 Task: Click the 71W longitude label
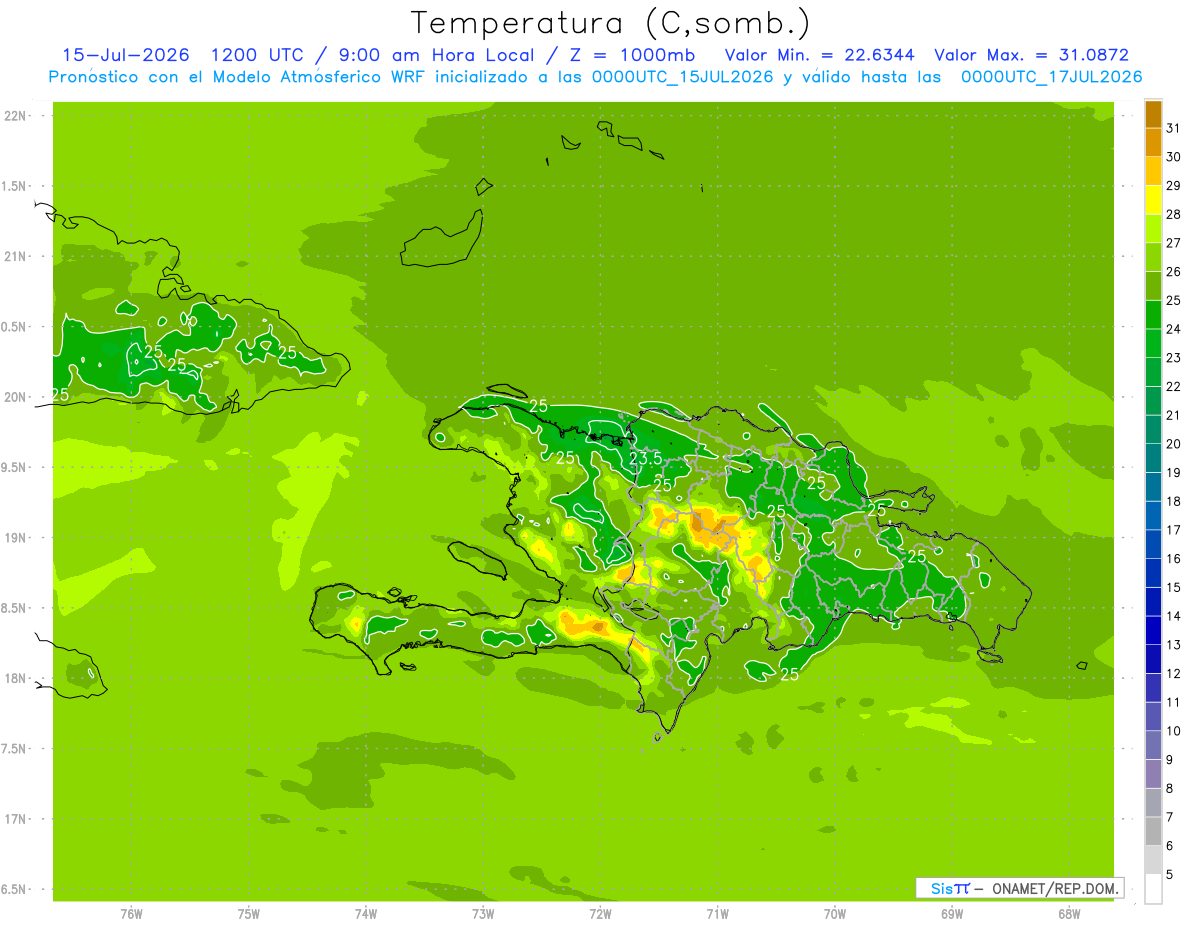717,913
